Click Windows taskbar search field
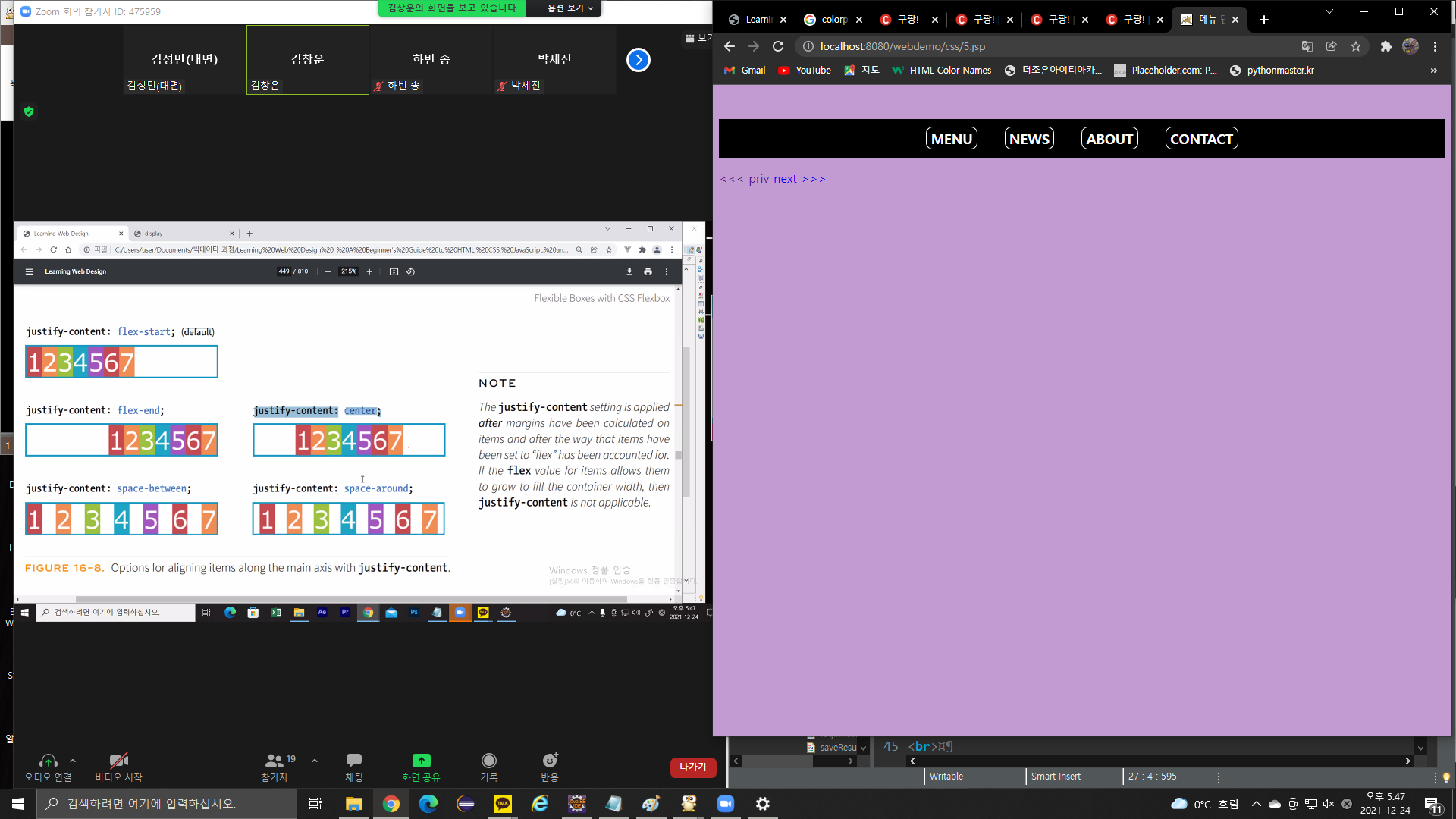 click(167, 804)
